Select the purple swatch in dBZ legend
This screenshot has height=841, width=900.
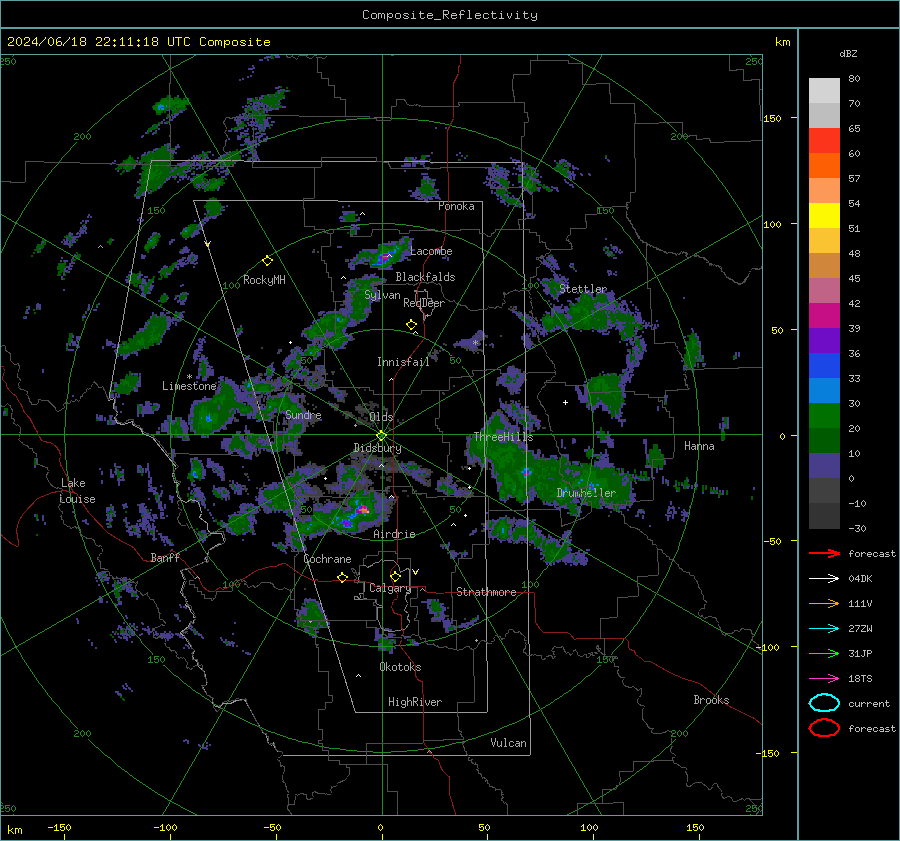(824, 341)
